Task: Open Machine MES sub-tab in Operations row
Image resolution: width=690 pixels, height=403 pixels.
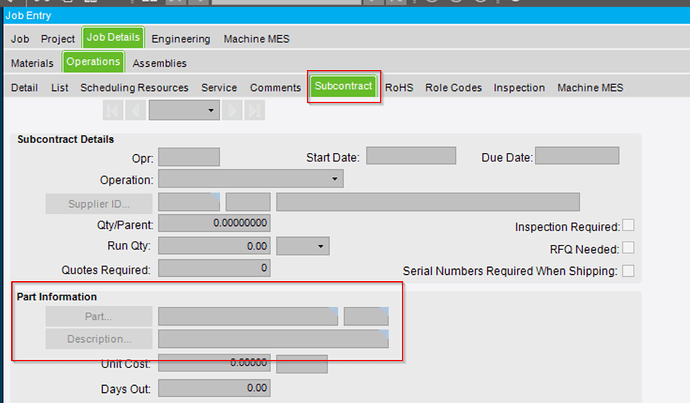Action: tap(590, 88)
